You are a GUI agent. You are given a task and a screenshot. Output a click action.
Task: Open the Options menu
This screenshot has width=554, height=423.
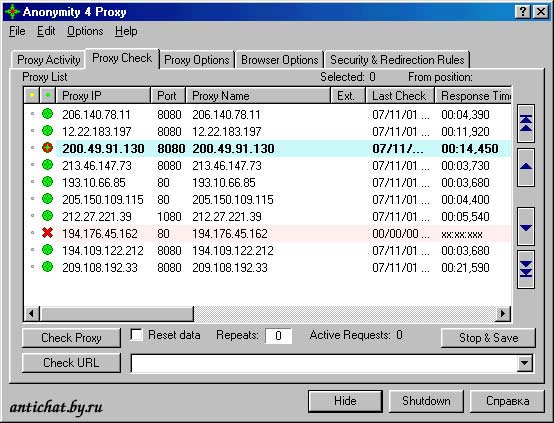85,31
